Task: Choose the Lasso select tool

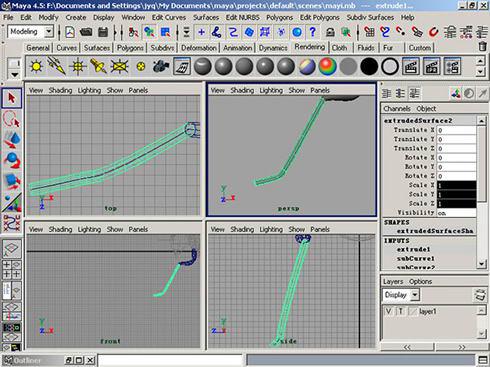Action: [x=12, y=119]
